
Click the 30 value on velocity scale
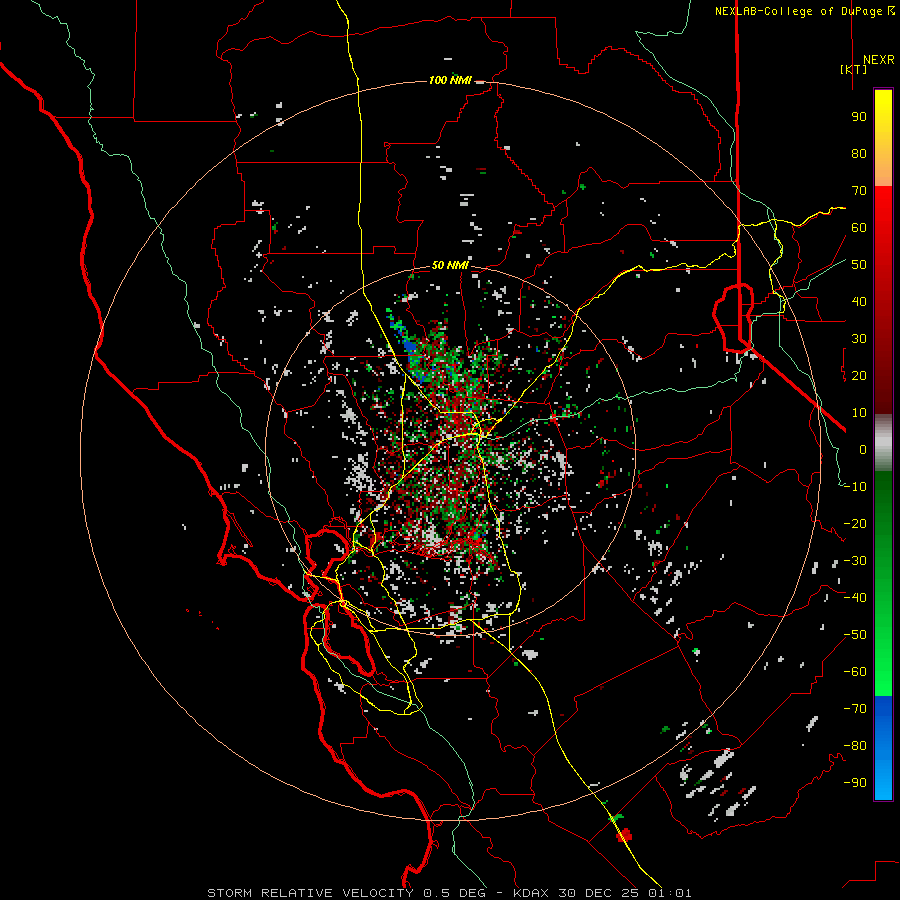859,339
